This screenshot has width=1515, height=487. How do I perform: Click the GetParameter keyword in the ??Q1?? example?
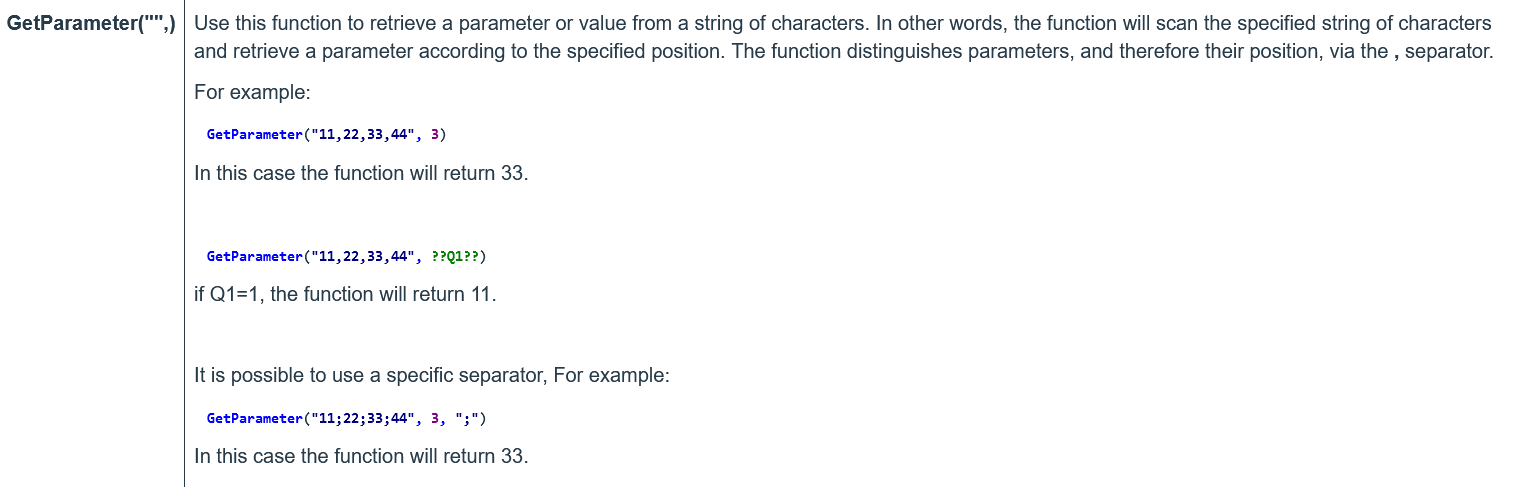pos(254,256)
